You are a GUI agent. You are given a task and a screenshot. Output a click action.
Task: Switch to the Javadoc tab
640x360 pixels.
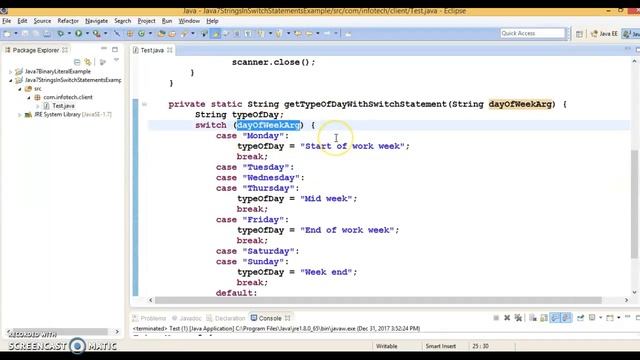click(x=187, y=318)
